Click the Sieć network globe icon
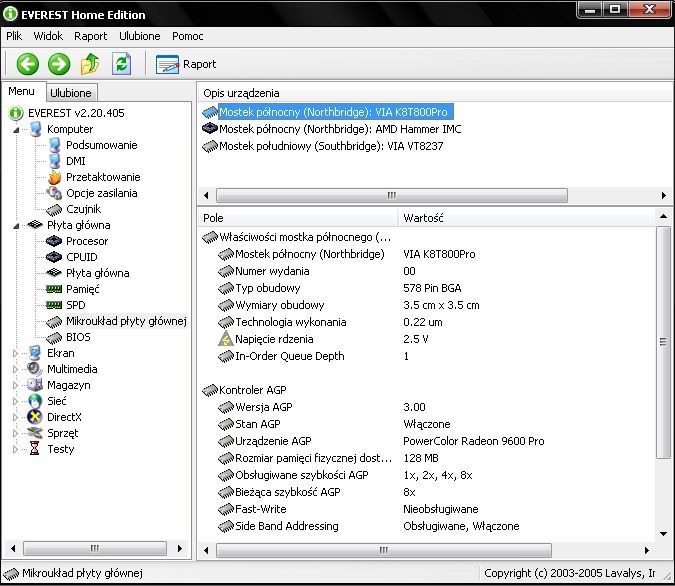675x586 pixels. [x=35, y=401]
